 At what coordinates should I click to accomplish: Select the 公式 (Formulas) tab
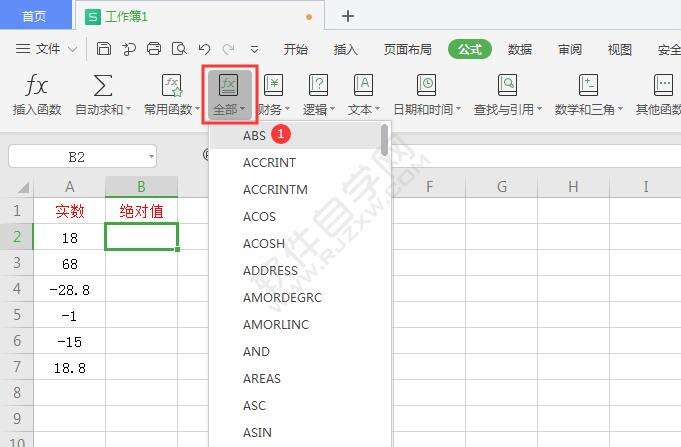[469, 49]
